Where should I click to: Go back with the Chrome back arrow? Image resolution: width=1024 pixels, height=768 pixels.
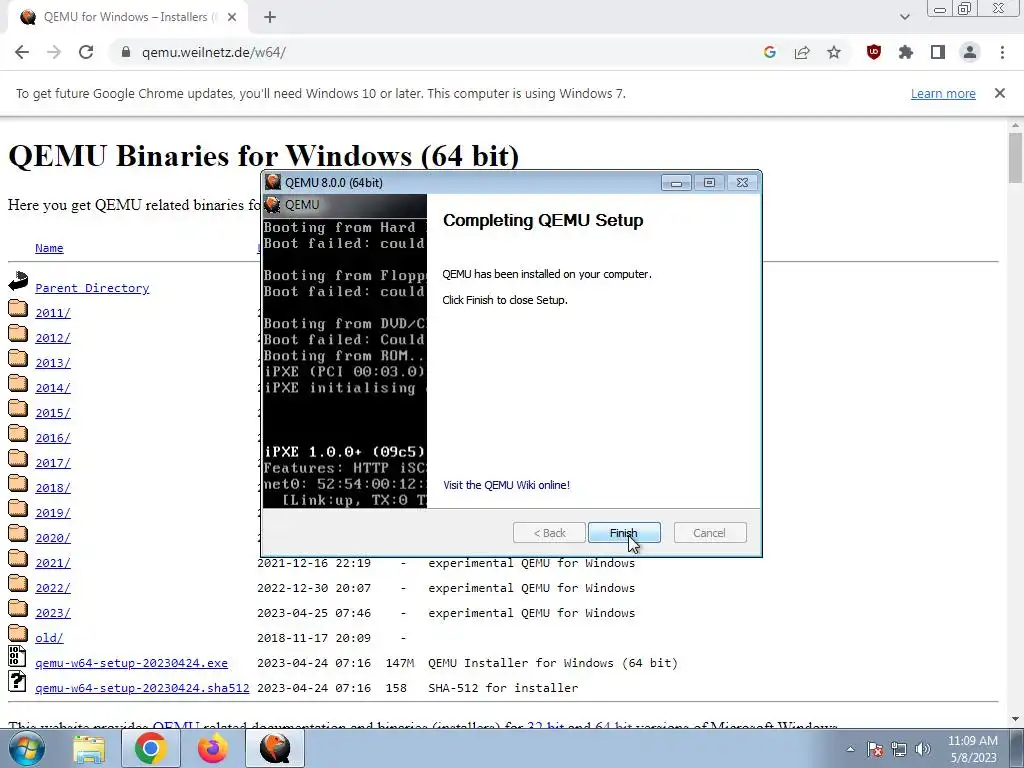[22, 52]
